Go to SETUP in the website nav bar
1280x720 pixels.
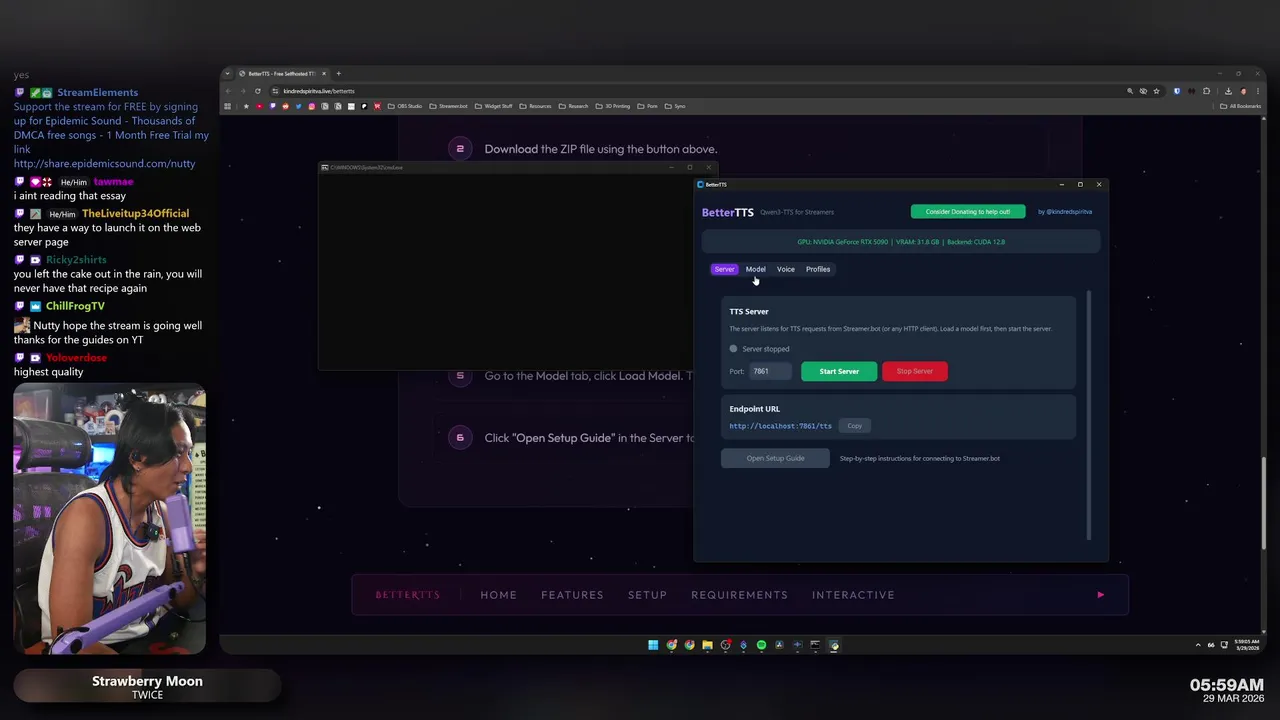[x=647, y=595]
